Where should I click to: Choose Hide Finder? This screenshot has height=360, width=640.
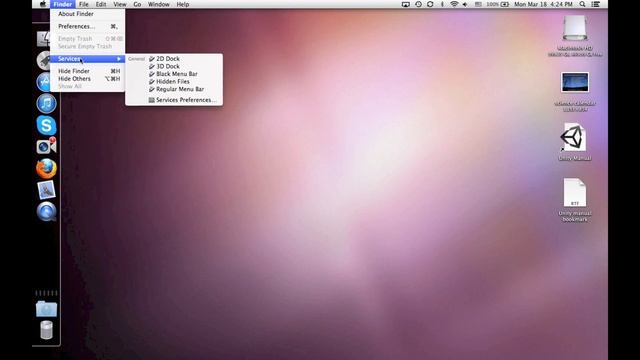87,71
